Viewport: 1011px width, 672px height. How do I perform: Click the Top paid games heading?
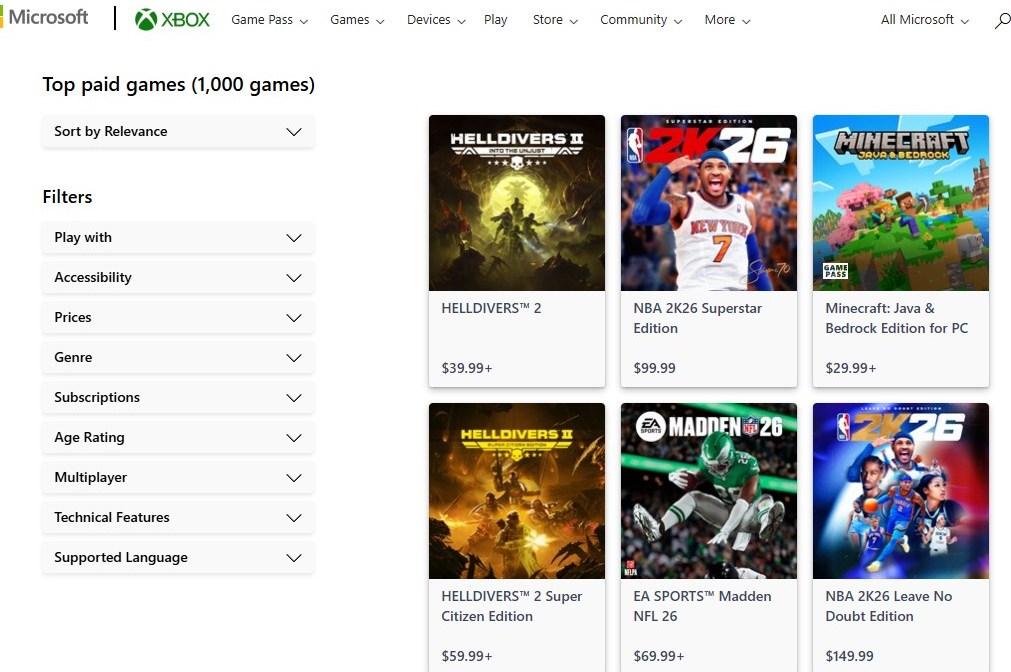click(179, 84)
